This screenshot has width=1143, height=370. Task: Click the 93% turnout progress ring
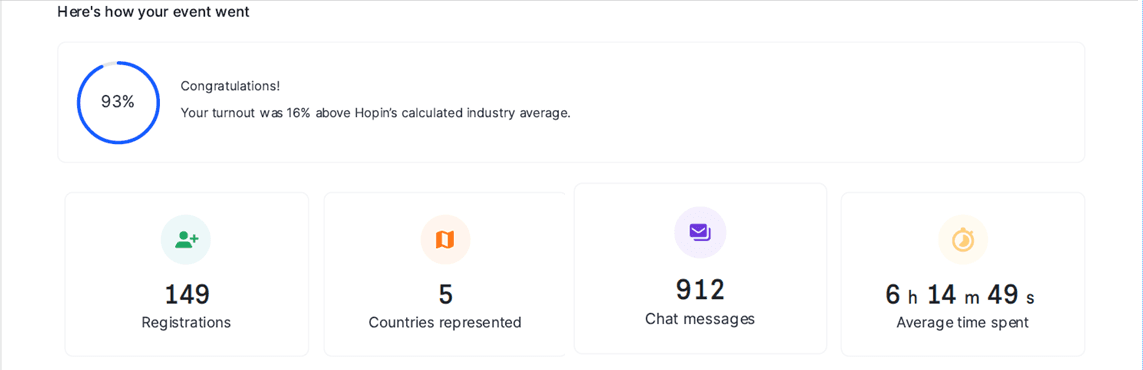[118, 102]
